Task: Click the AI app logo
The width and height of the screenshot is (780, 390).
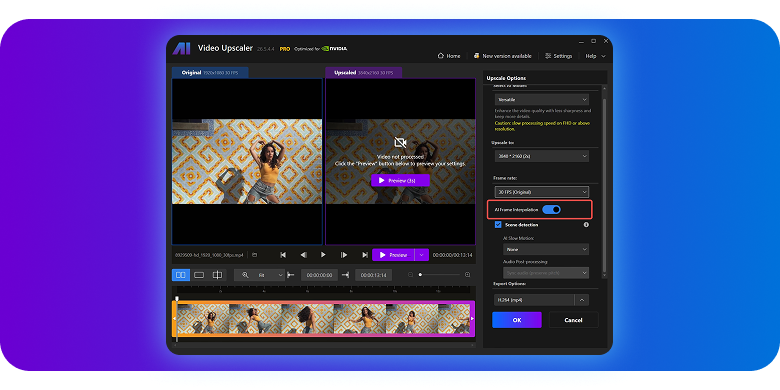Action: [182, 48]
